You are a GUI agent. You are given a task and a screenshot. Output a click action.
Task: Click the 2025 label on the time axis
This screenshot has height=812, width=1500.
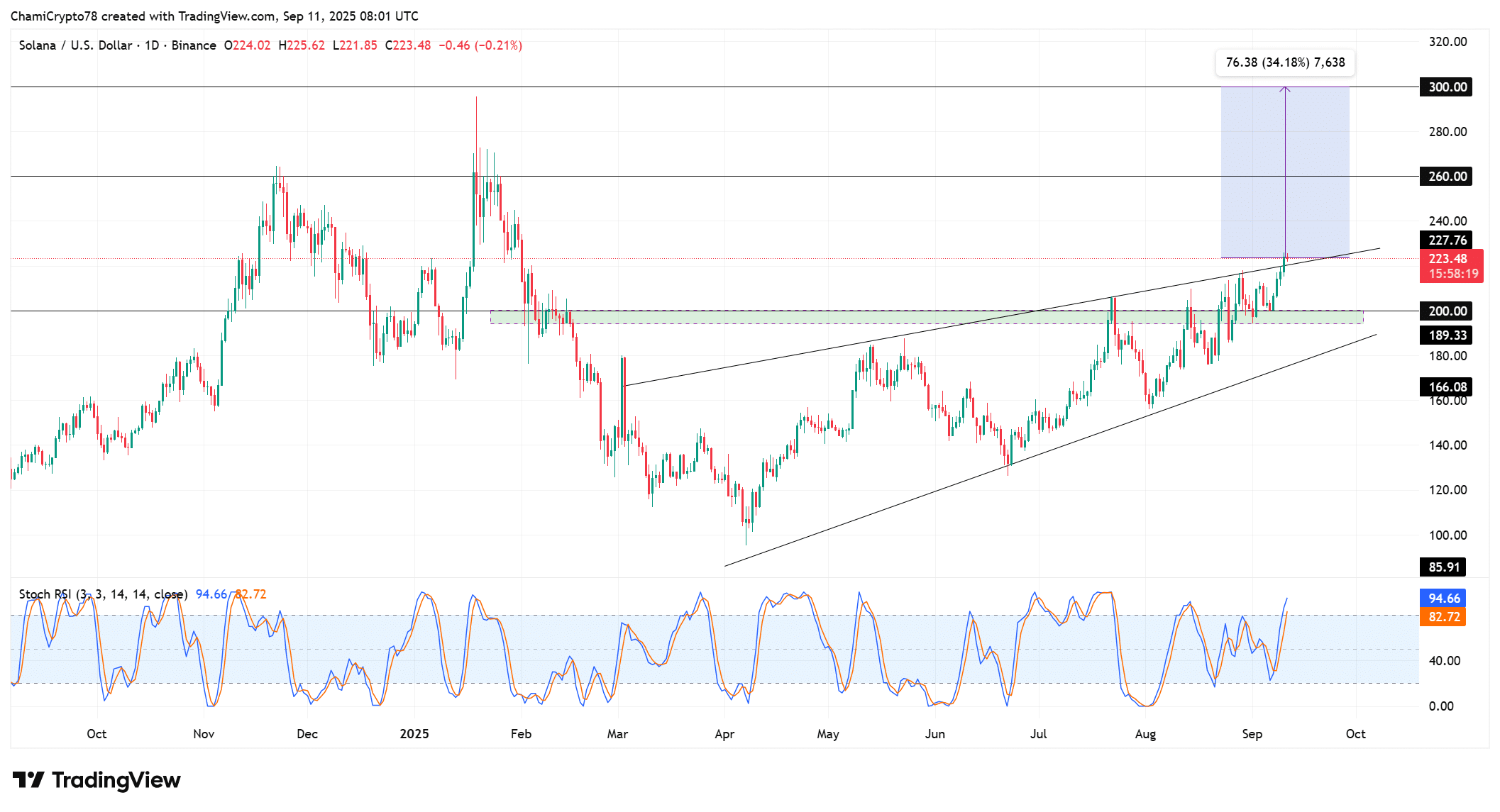click(x=414, y=734)
